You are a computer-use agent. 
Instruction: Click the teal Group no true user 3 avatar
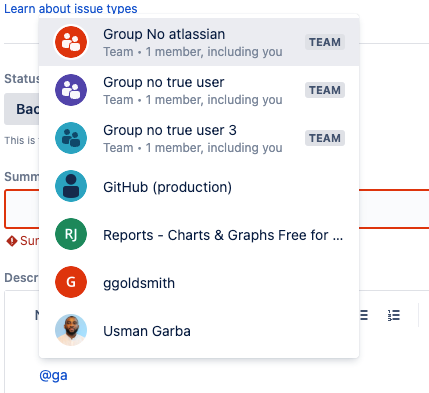[x=71, y=138]
